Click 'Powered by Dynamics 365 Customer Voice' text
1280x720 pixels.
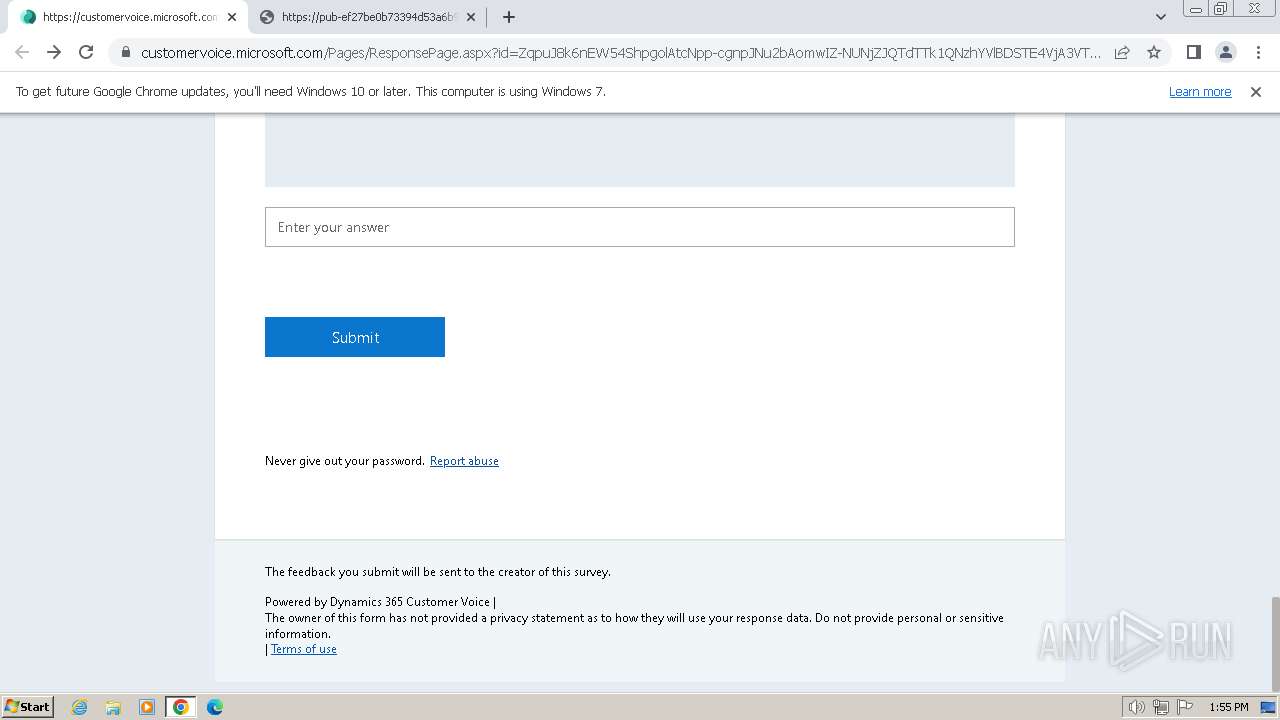pos(378,602)
